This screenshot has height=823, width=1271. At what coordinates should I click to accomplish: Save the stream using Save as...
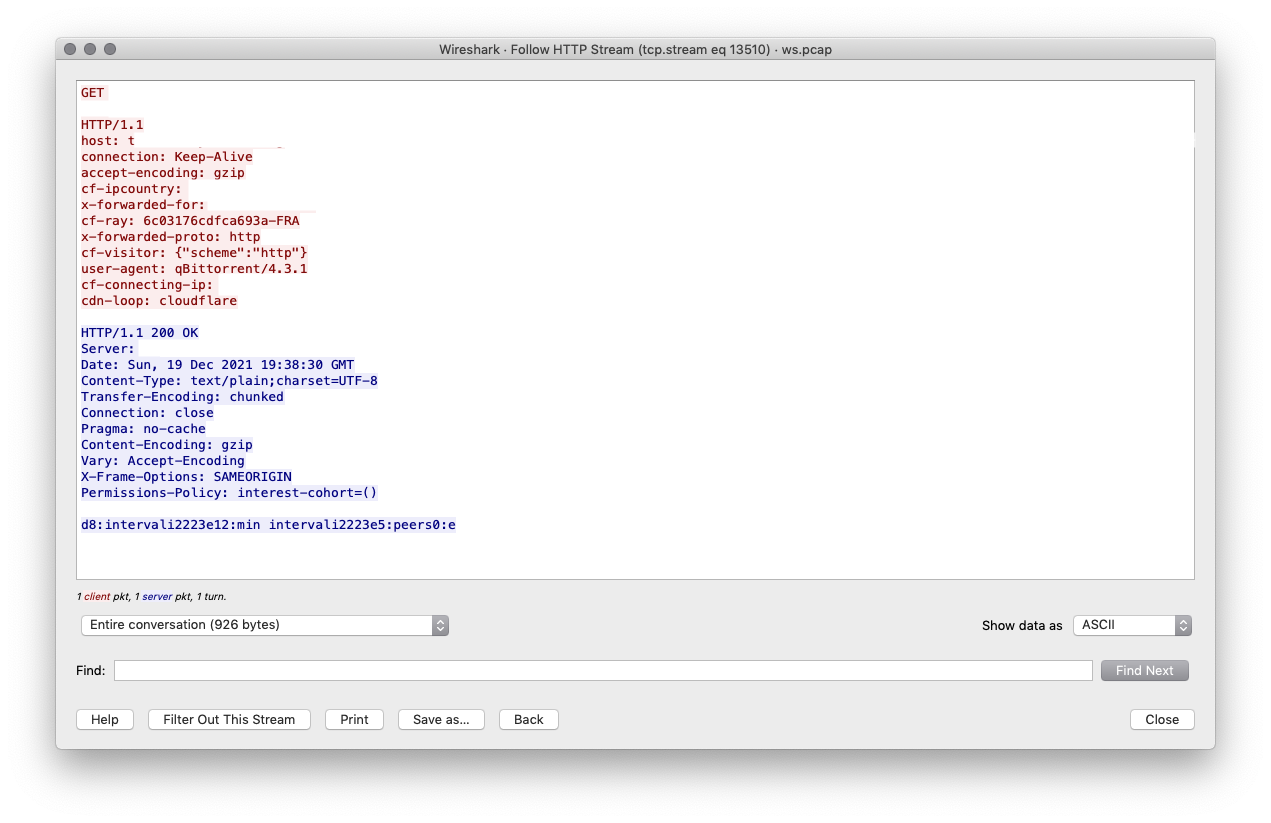[441, 719]
